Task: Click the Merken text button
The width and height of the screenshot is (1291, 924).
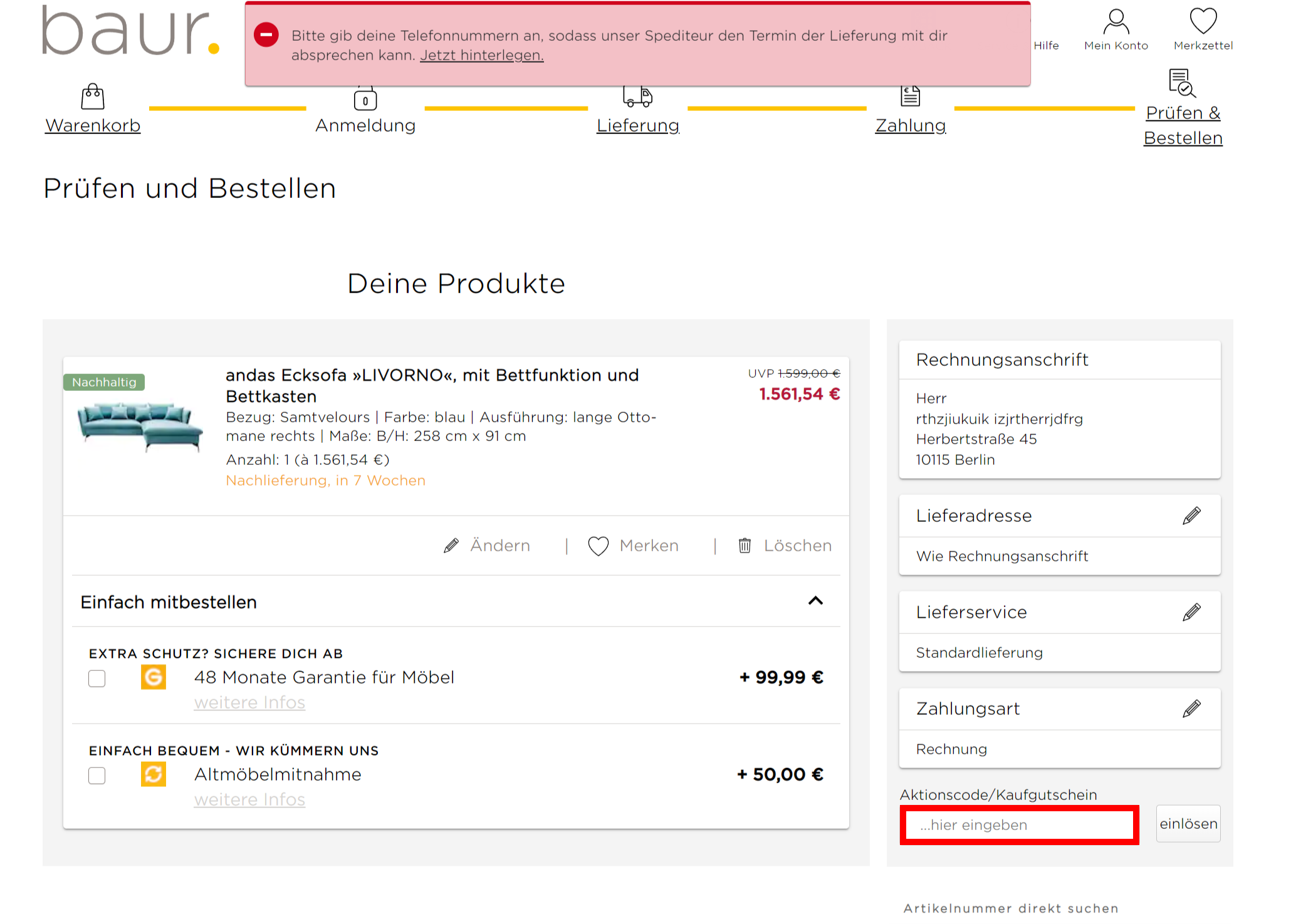Action: tap(649, 546)
